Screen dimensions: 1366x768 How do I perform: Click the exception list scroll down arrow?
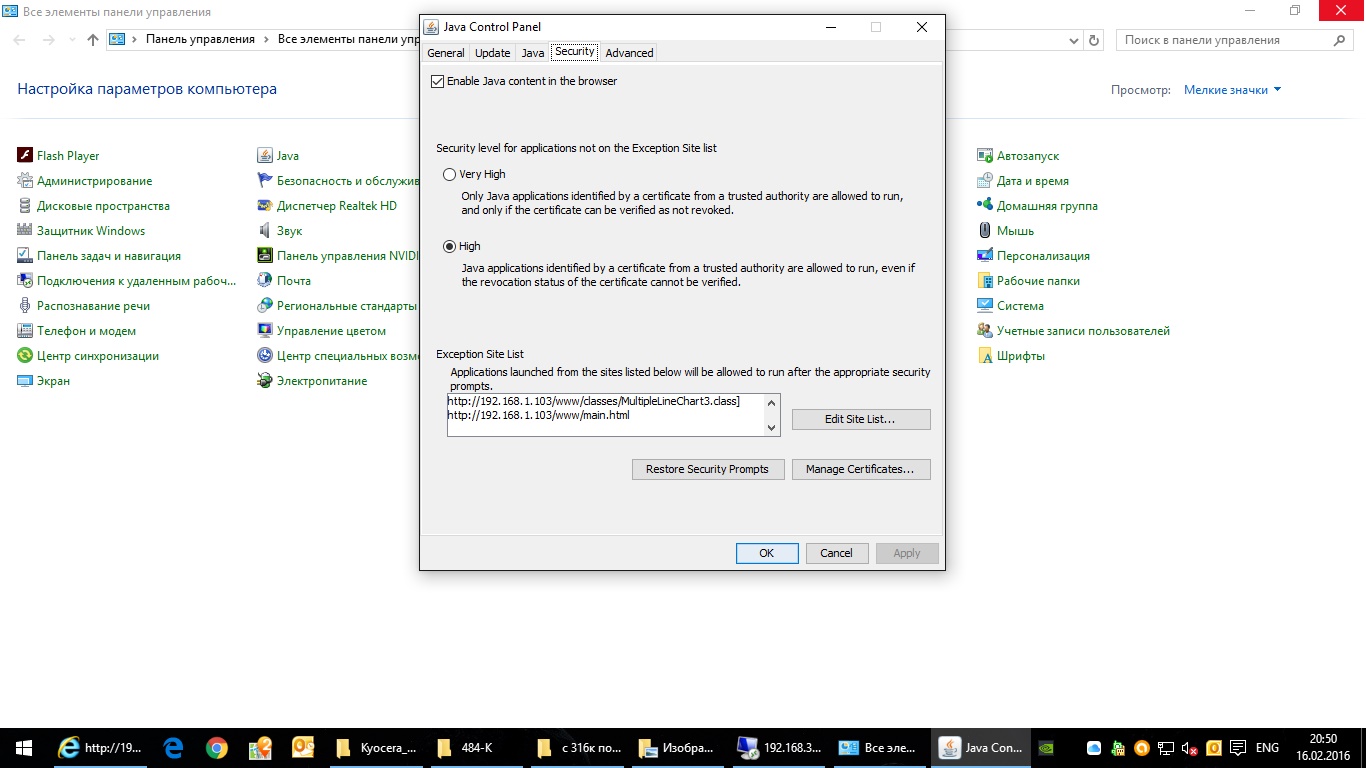[771, 428]
